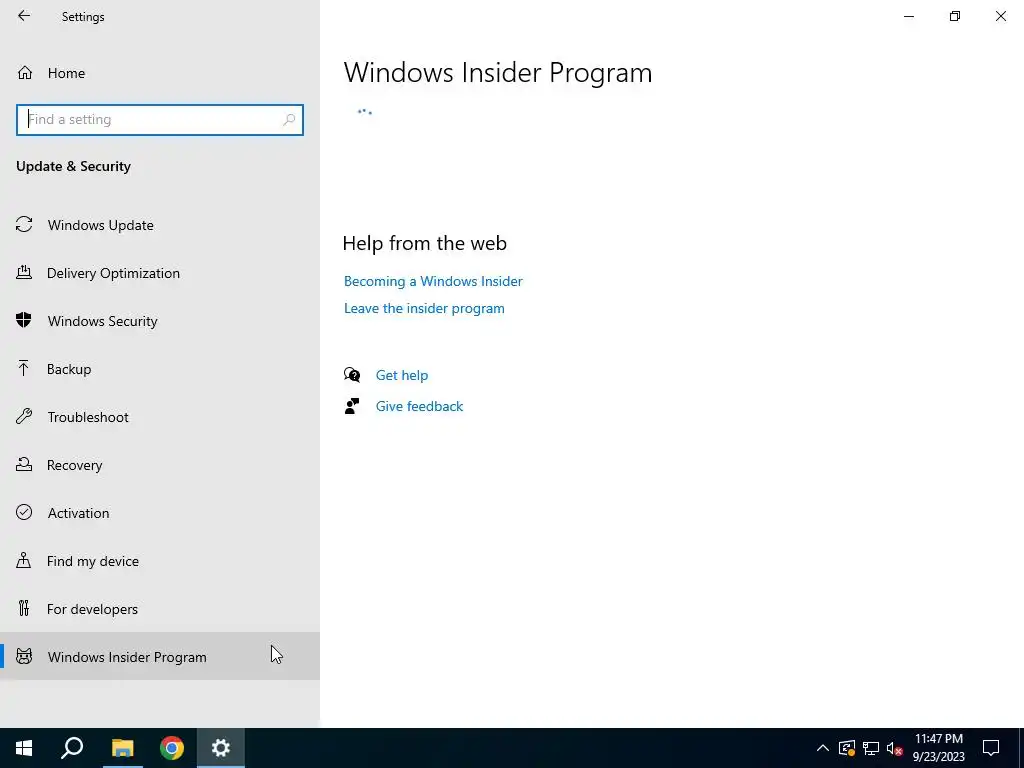
Task: Click the update status tray icon
Action: [847, 748]
